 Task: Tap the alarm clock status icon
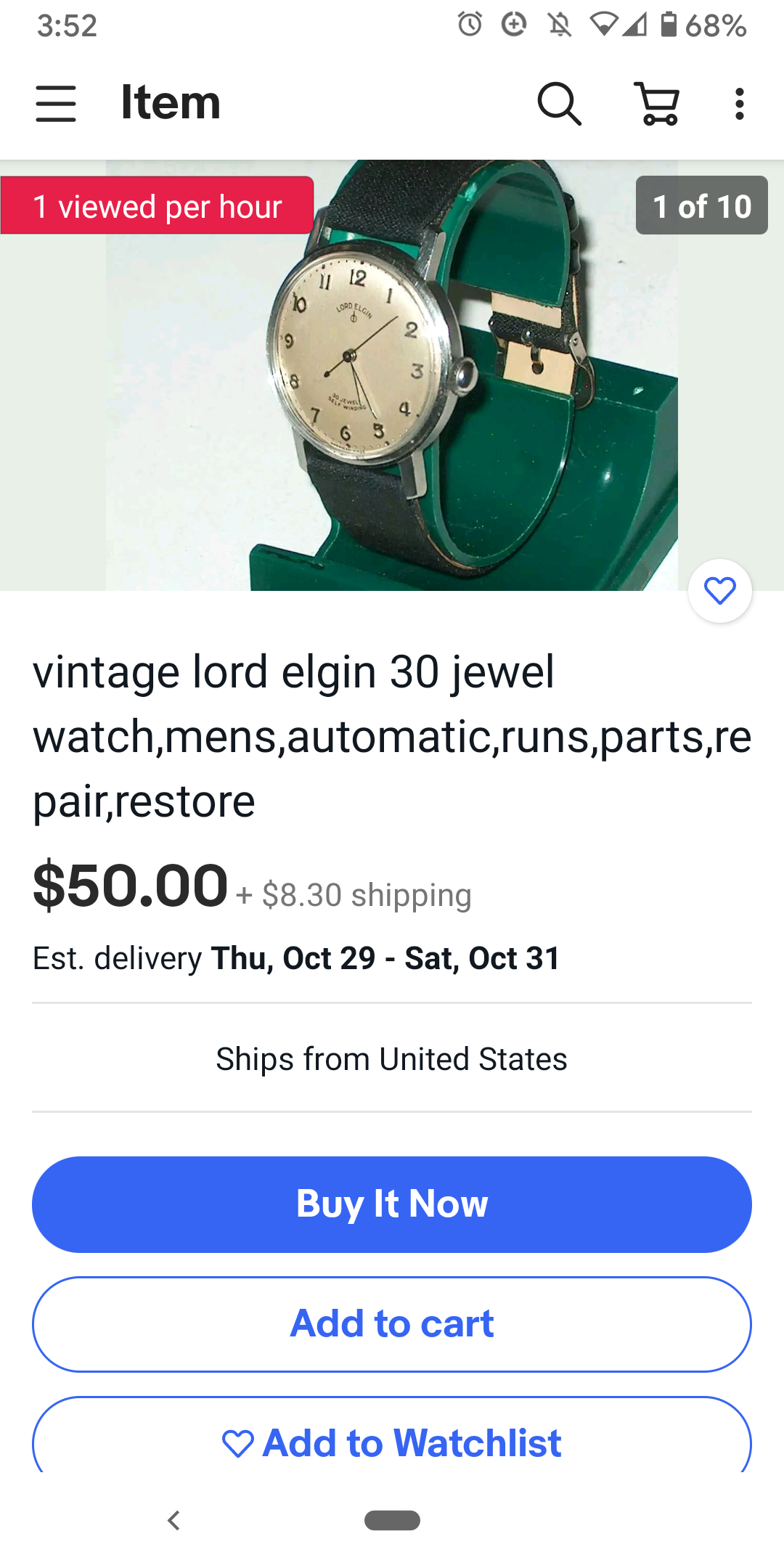[470, 24]
